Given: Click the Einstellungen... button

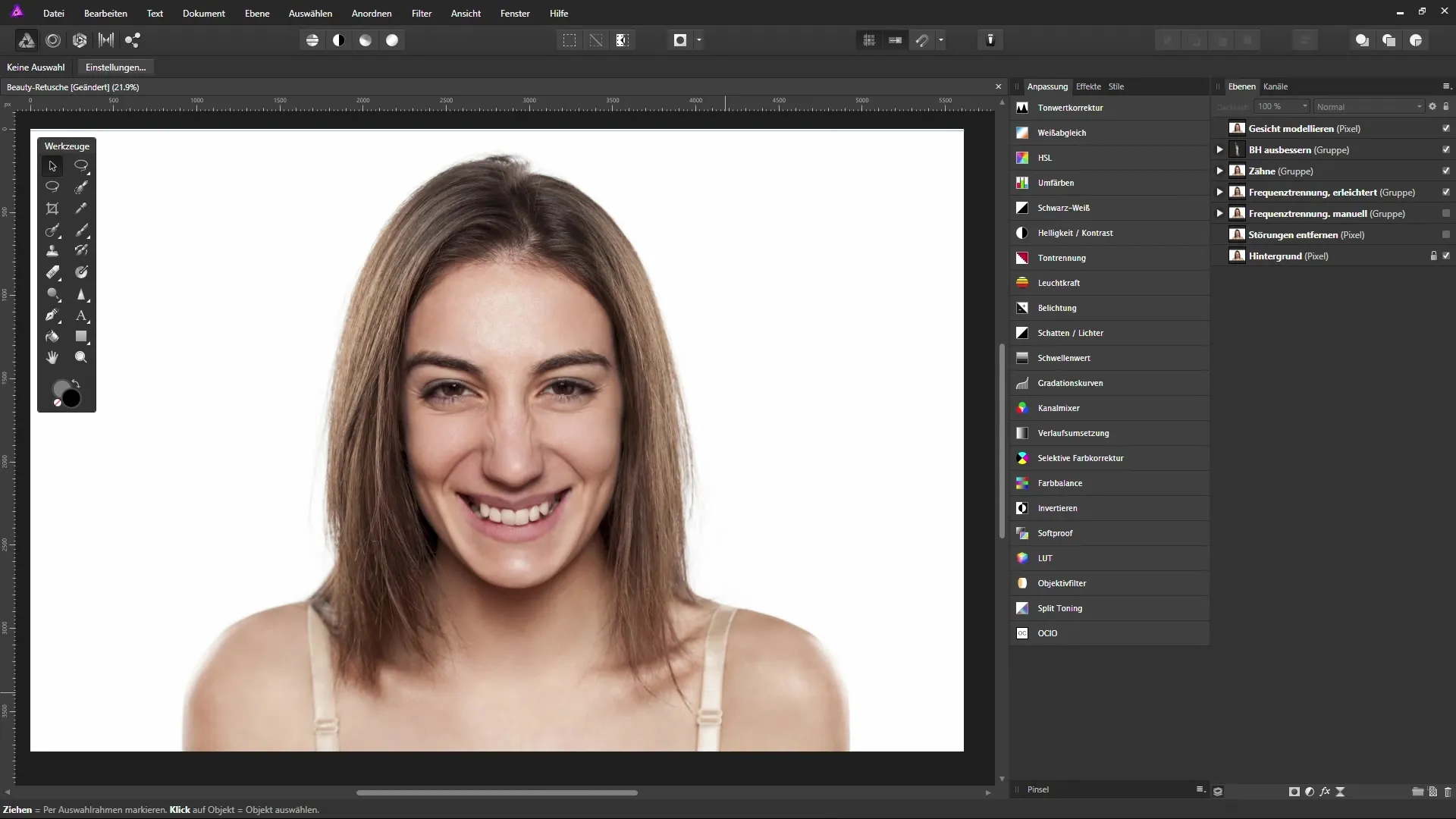Looking at the screenshot, I should click(115, 67).
